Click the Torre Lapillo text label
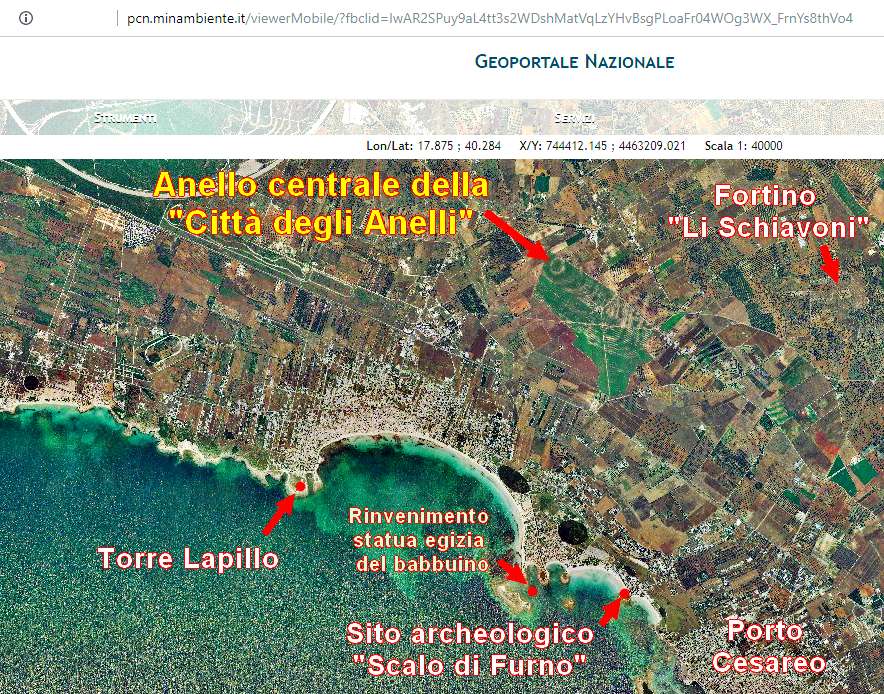Image resolution: width=884 pixels, height=694 pixels. click(x=188, y=558)
